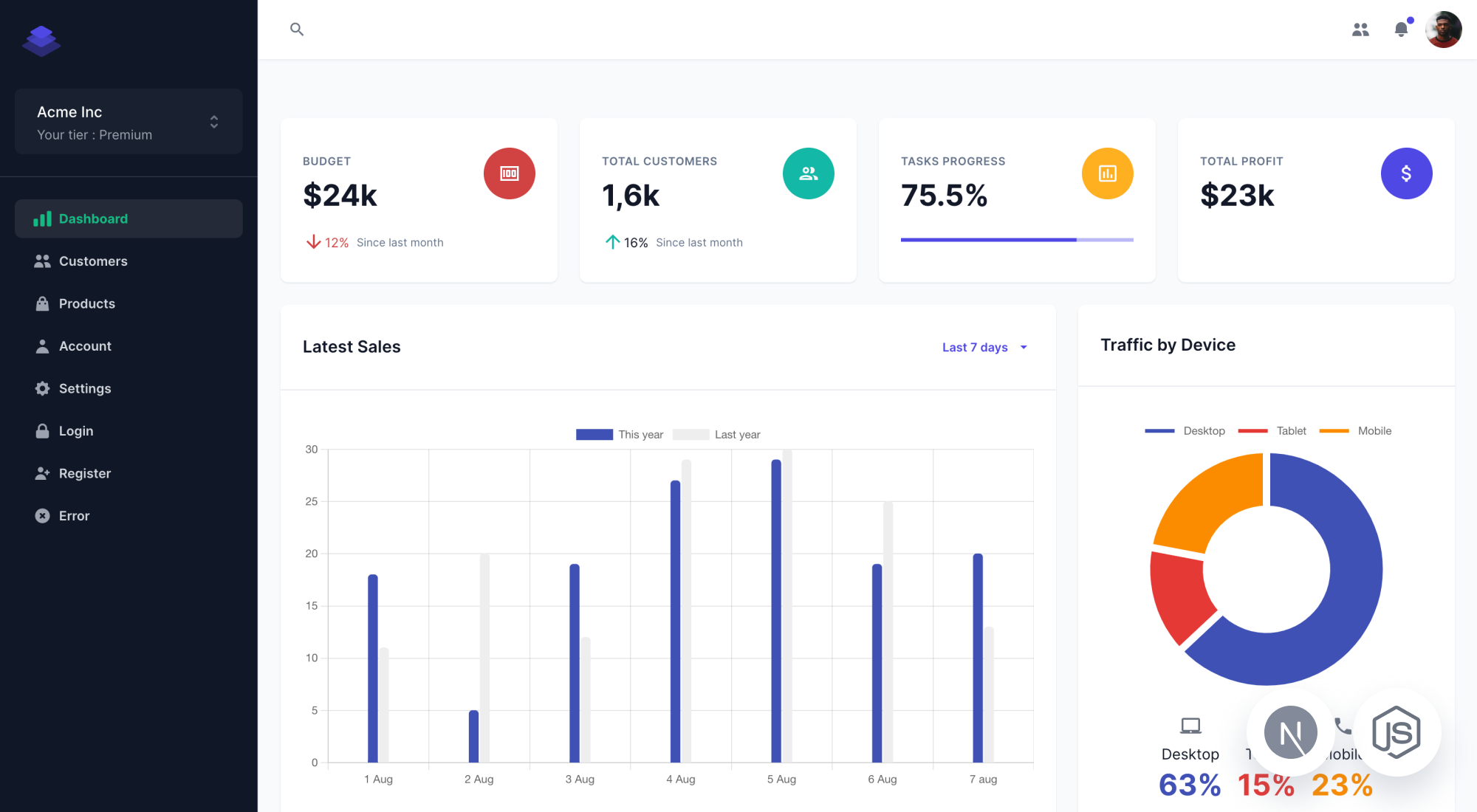This screenshot has height=812, width=1477.
Task: Click the purple Total Profit dollar icon
Action: pyautogui.click(x=1406, y=173)
